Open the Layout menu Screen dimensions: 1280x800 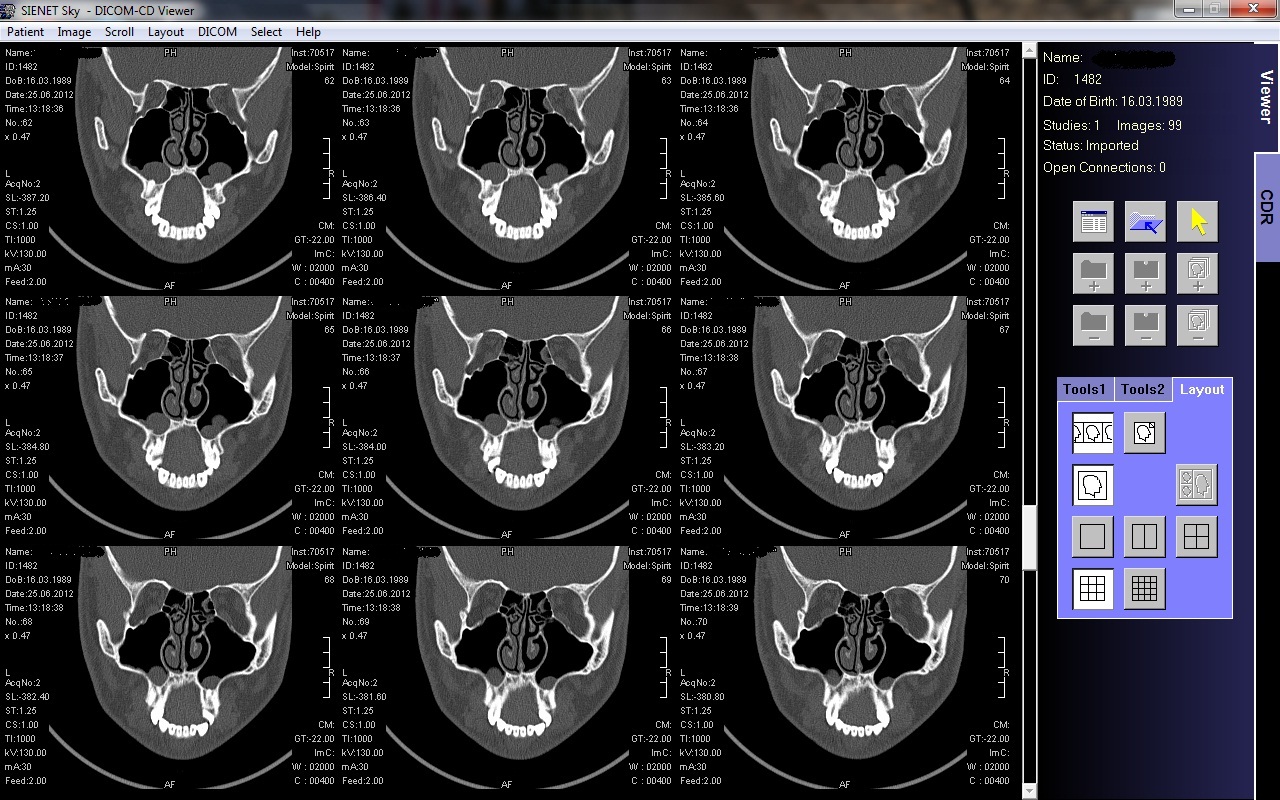coord(166,32)
